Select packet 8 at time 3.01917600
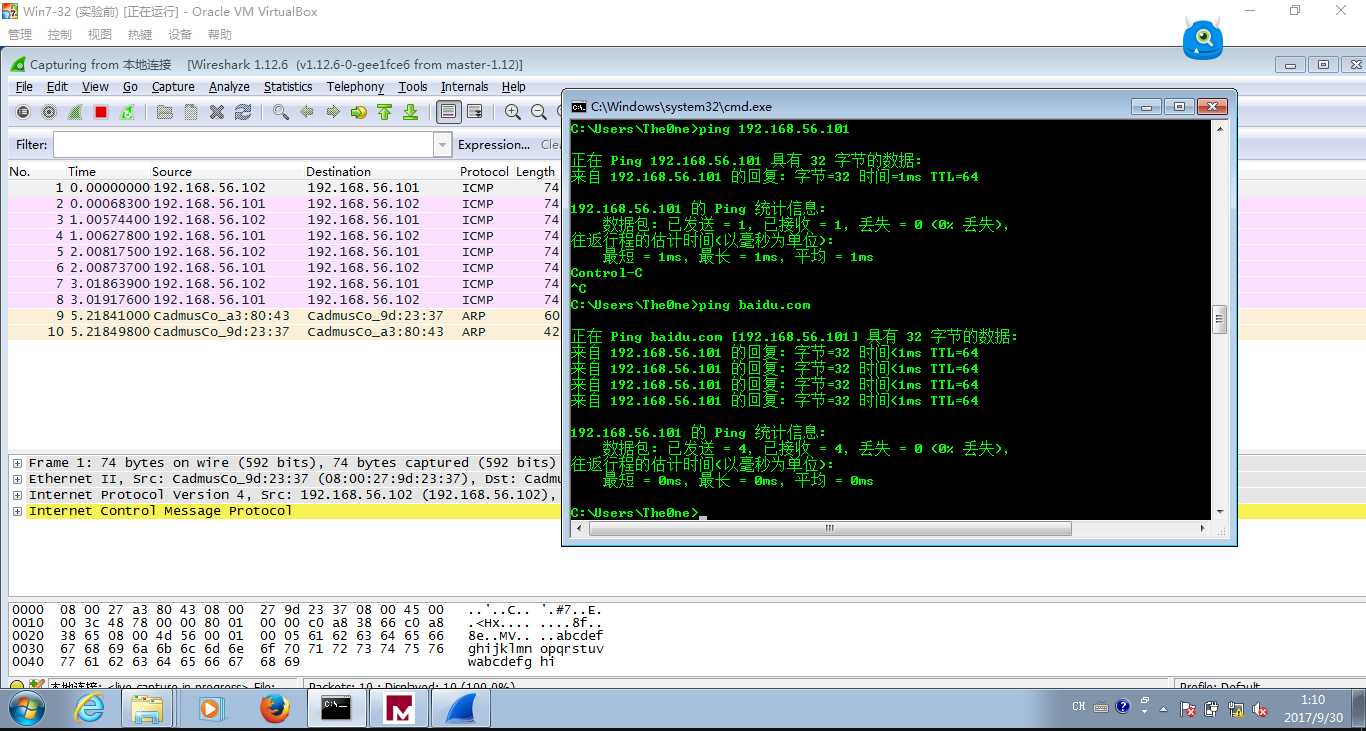The width and height of the screenshot is (1366, 731). (285, 299)
